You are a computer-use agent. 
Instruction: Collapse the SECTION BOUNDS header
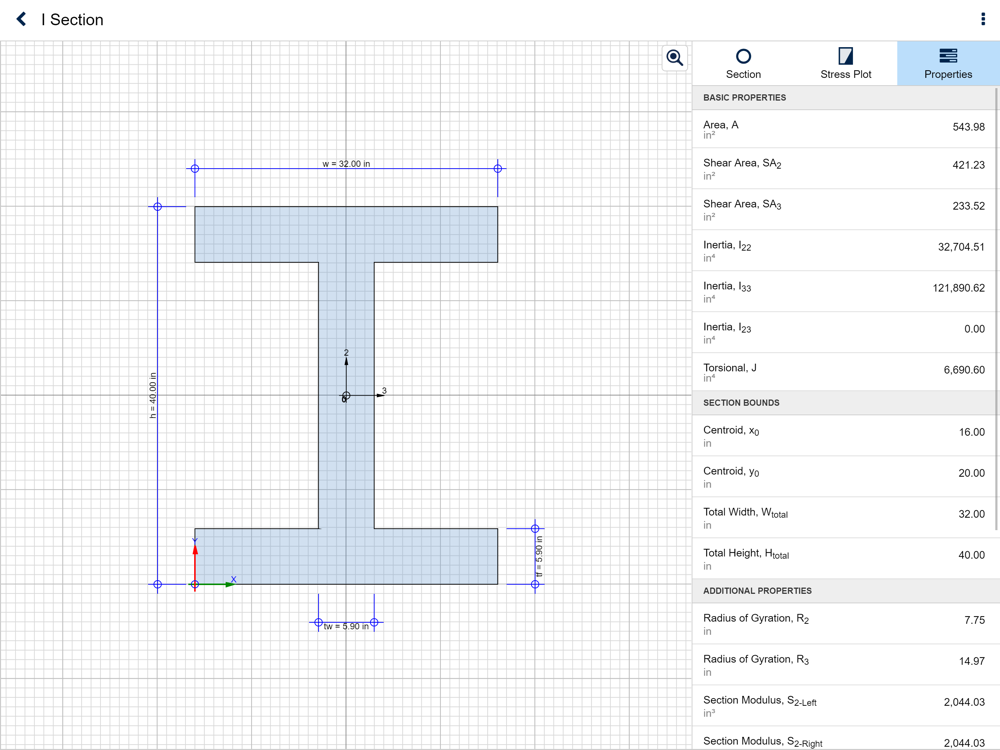click(x=844, y=403)
